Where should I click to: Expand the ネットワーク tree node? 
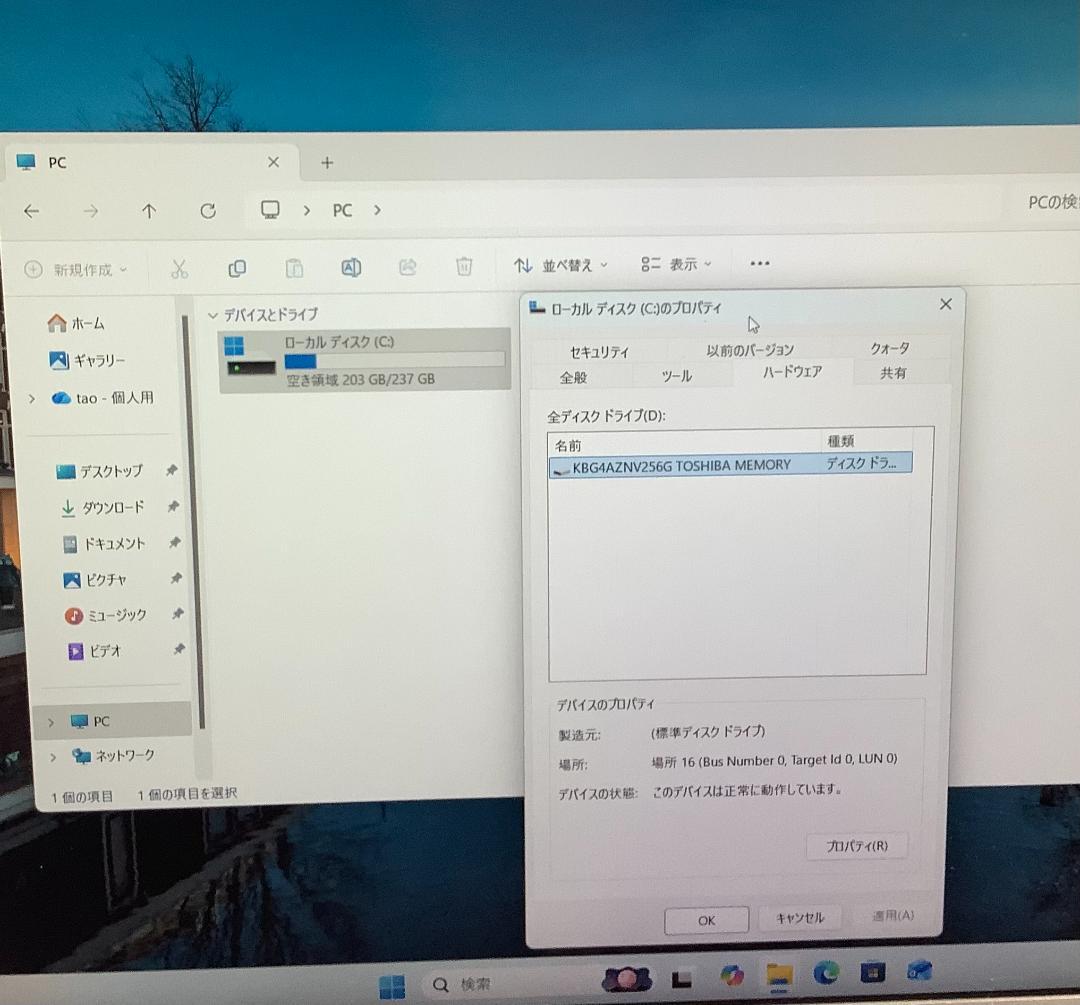point(52,757)
